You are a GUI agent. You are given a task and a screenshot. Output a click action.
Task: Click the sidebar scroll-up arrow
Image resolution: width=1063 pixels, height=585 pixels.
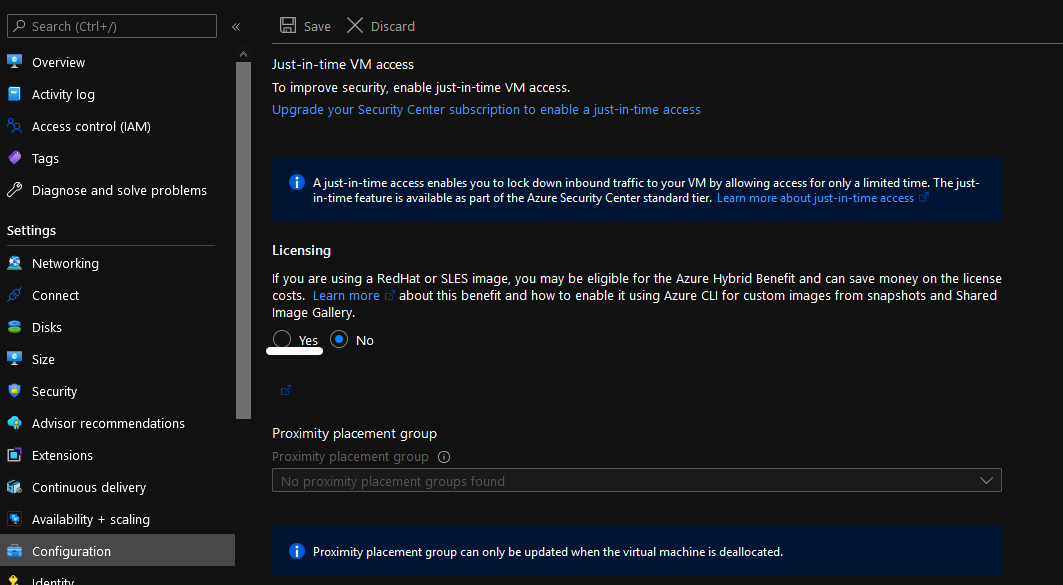coord(243,54)
